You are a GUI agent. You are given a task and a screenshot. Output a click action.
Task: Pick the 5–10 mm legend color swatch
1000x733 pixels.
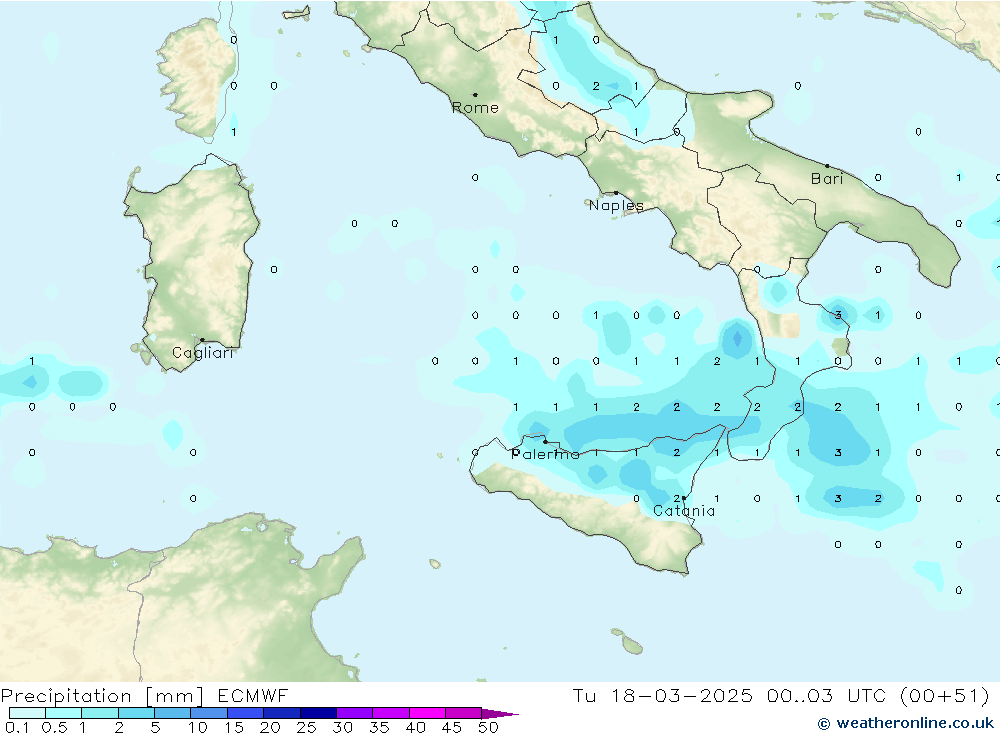pos(173,713)
